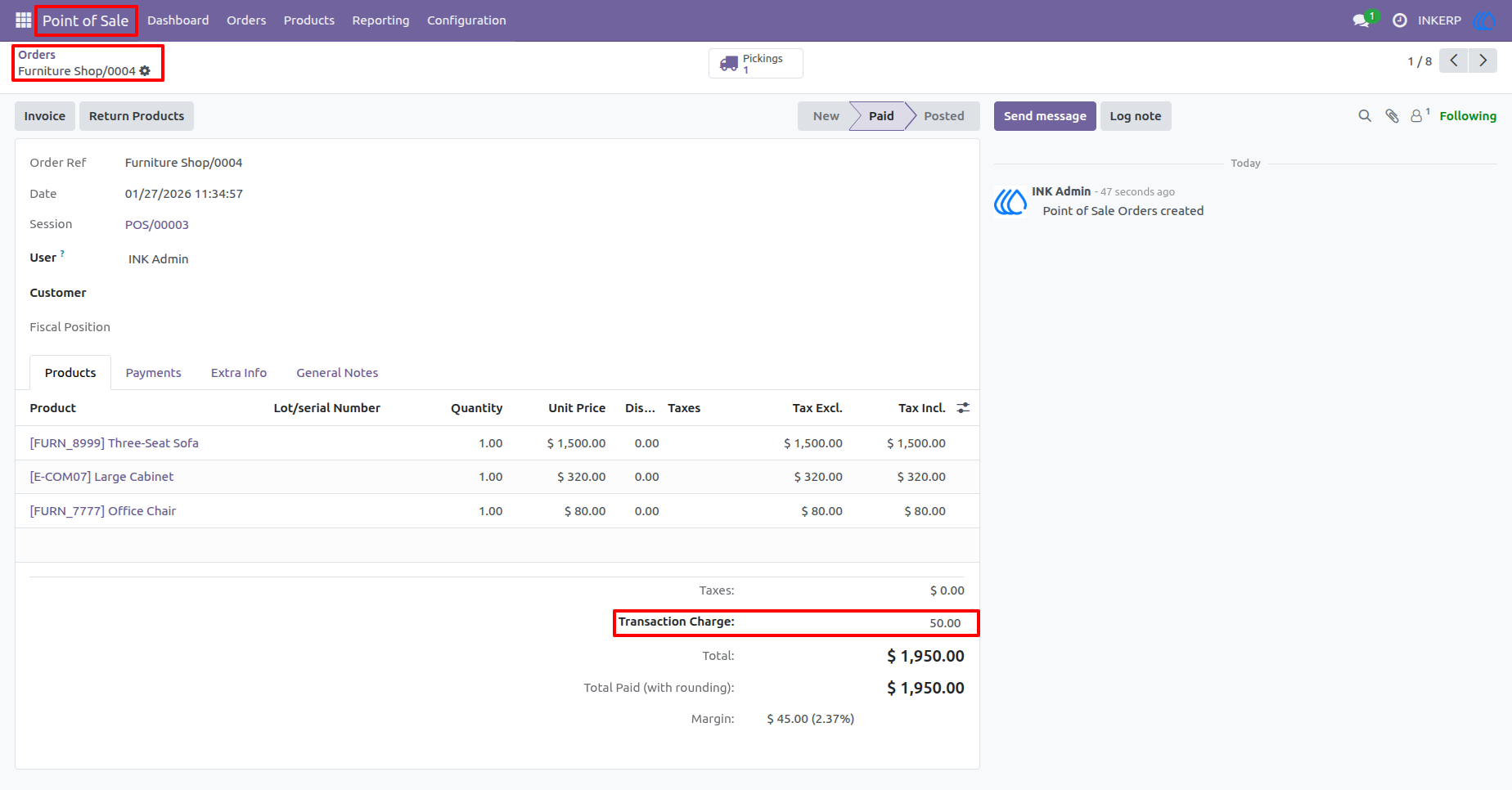The height and width of the screenshot is (790, 1512).
Task: Go to next record arrow
Action: pos(1483,61)
